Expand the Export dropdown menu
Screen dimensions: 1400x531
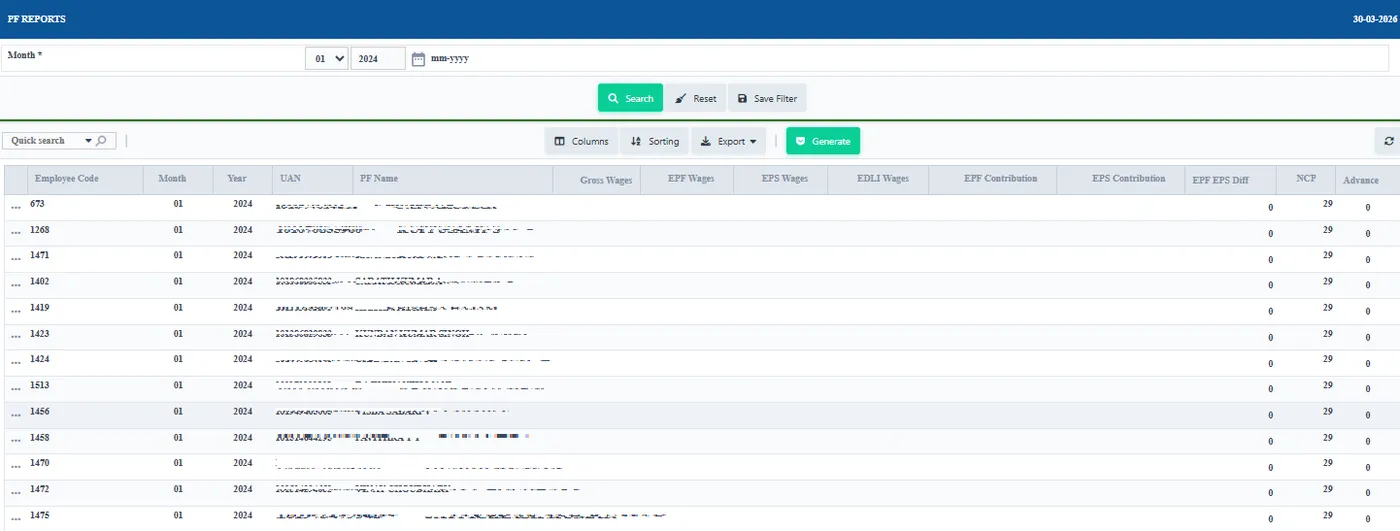click(x=728, y=141)
